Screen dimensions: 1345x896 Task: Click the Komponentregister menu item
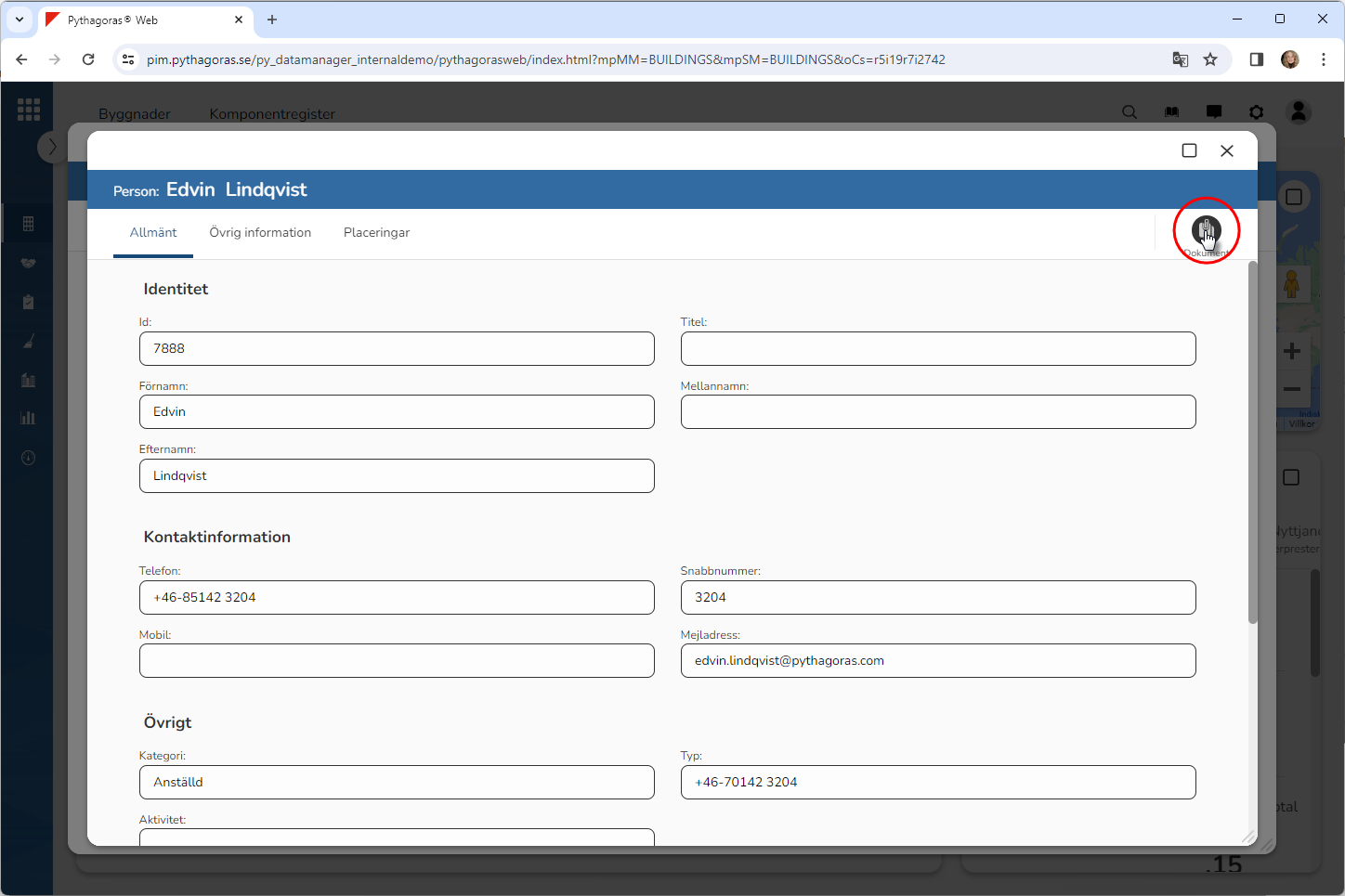click(272, 113)
